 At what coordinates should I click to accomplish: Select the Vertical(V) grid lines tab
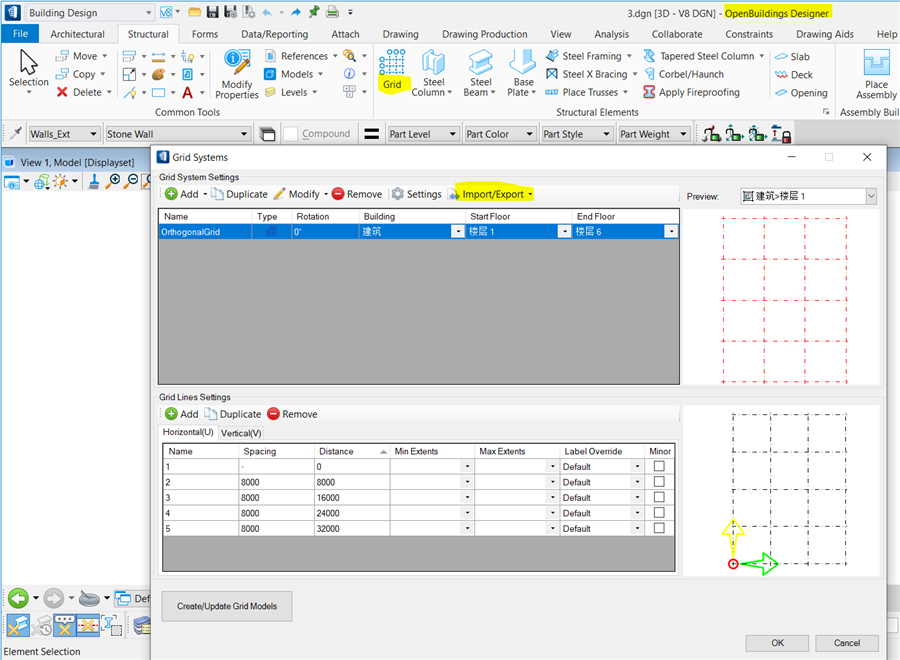click(x=241, y=433)
